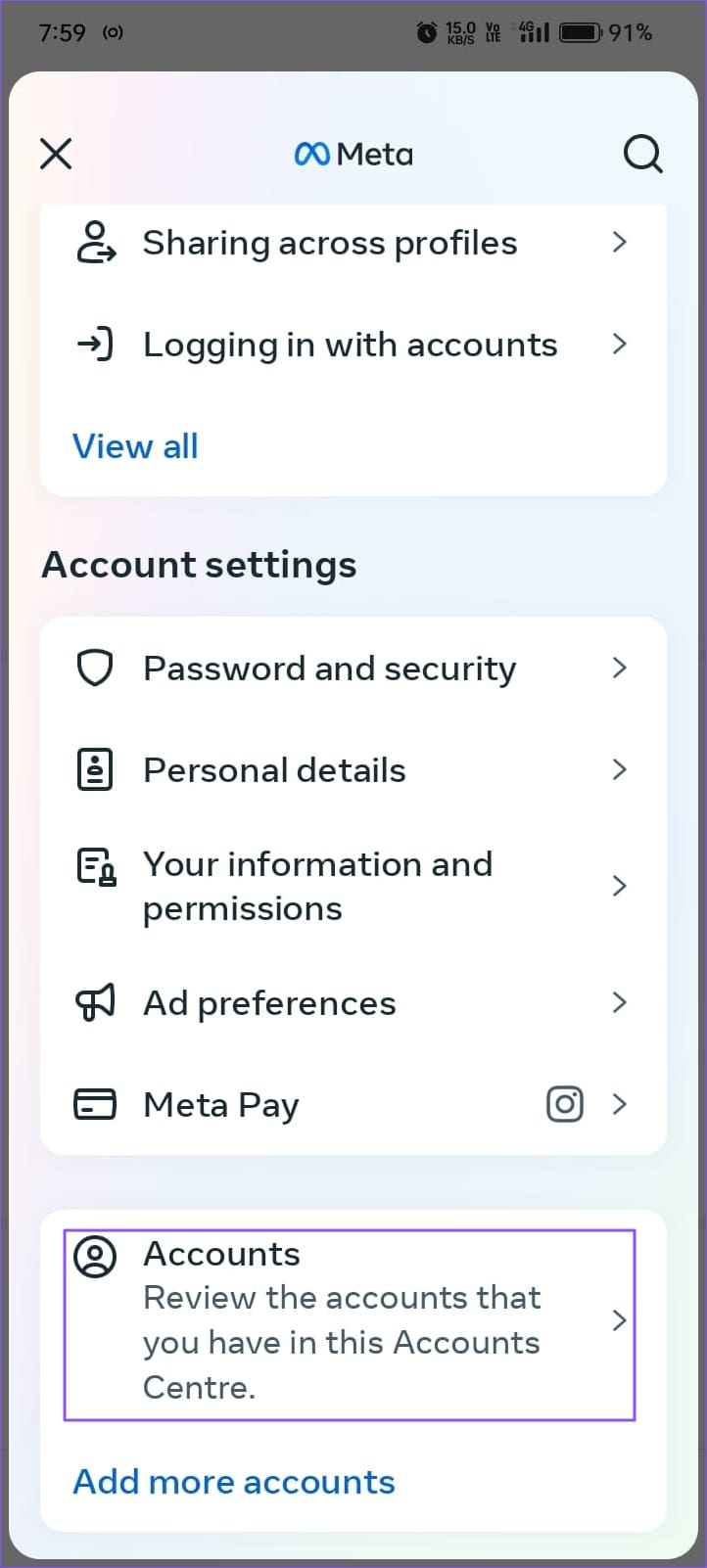Click the Meta logo in the header

coord(353,154)
